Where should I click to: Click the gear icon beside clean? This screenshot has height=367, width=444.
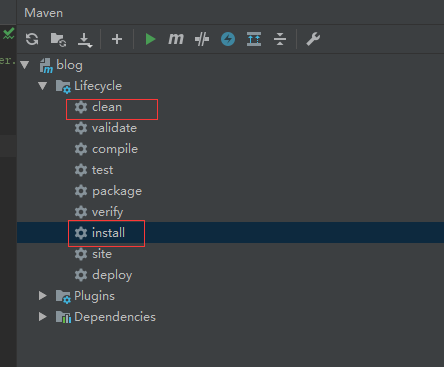81,107
